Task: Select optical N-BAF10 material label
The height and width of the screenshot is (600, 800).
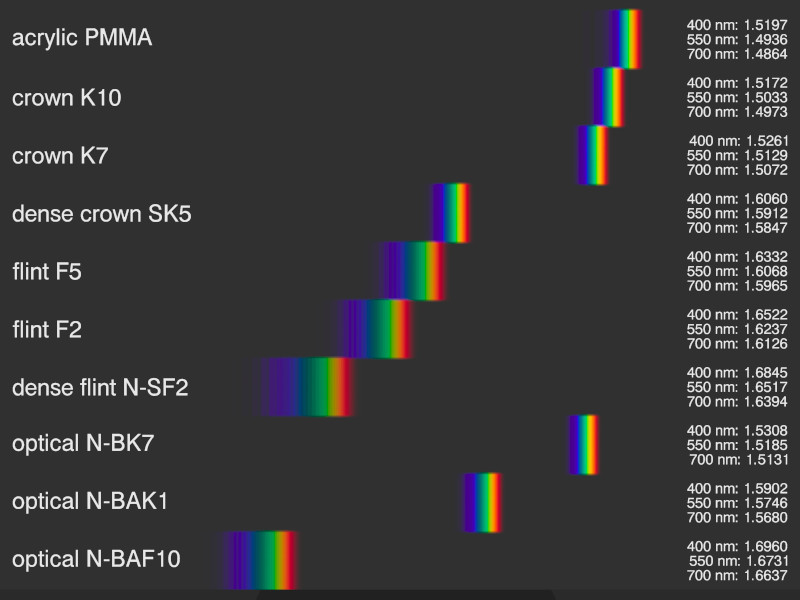Action: tap(96, 560)
